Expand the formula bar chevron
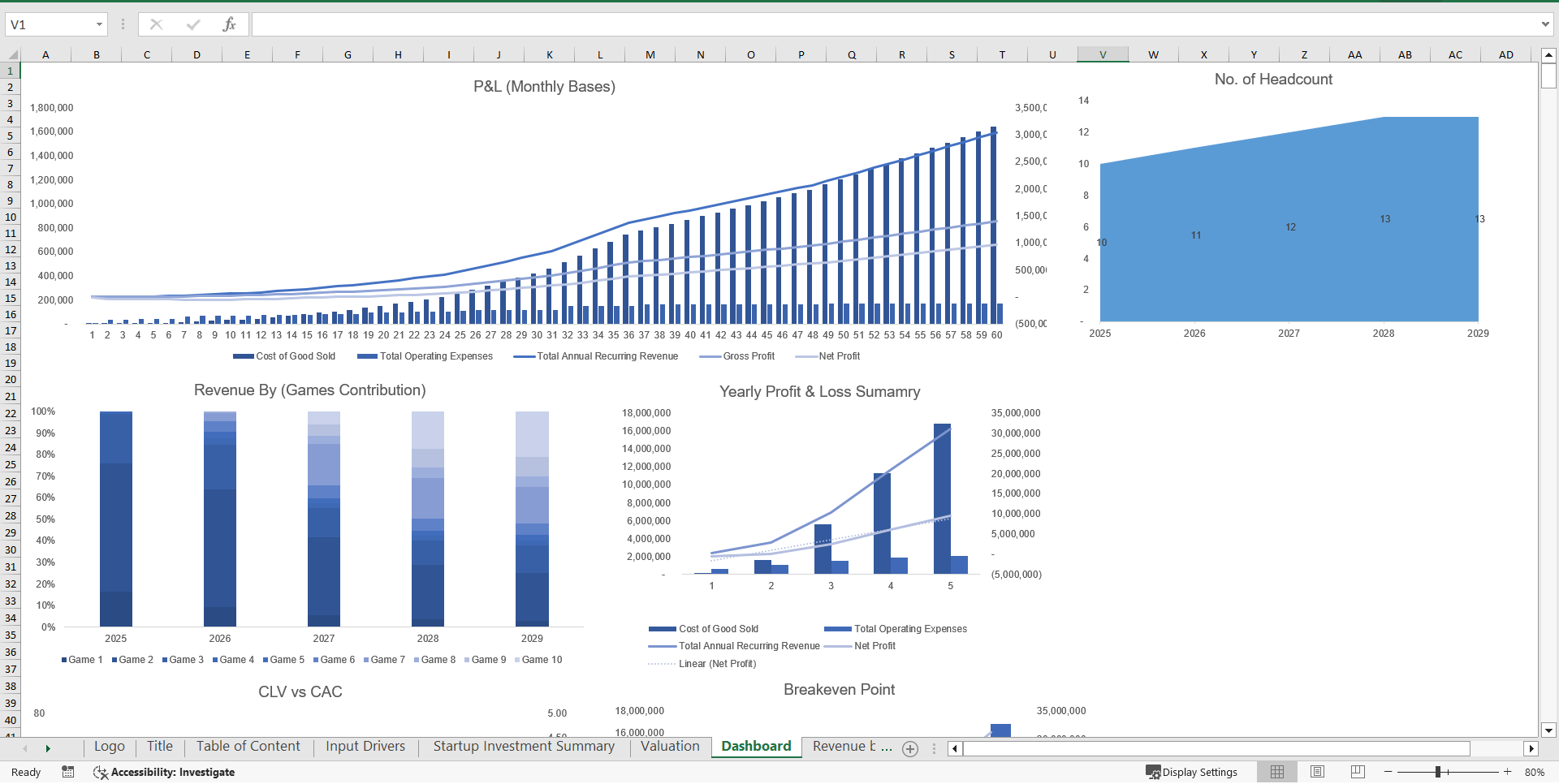This screenshot has height=784, width=1559. [1545, 24]
